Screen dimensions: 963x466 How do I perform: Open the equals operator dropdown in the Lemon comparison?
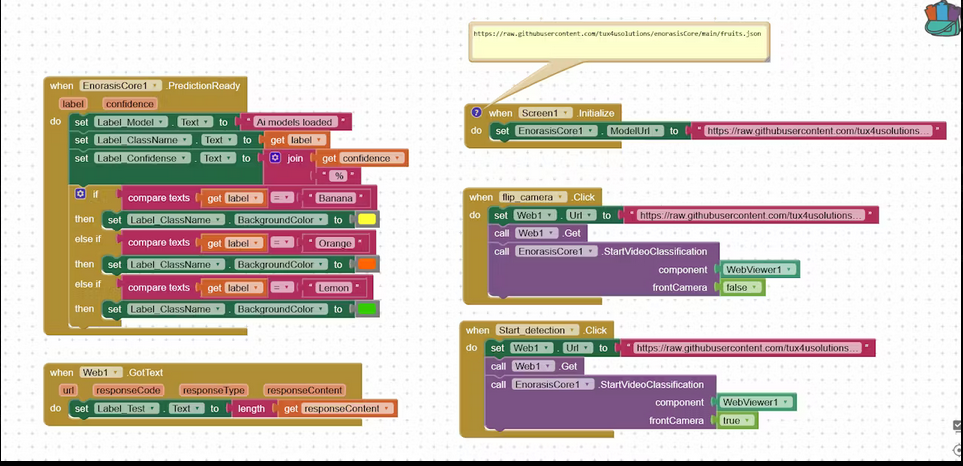283,288
